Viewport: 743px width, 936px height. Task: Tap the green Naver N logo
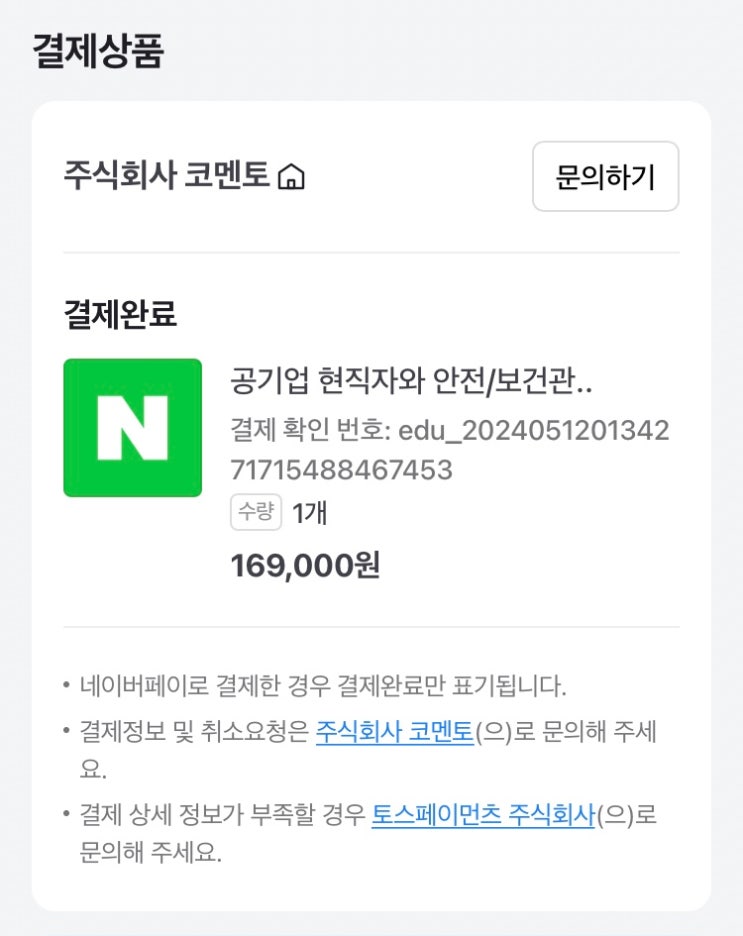pyautogui.click(x=132, y=428)
